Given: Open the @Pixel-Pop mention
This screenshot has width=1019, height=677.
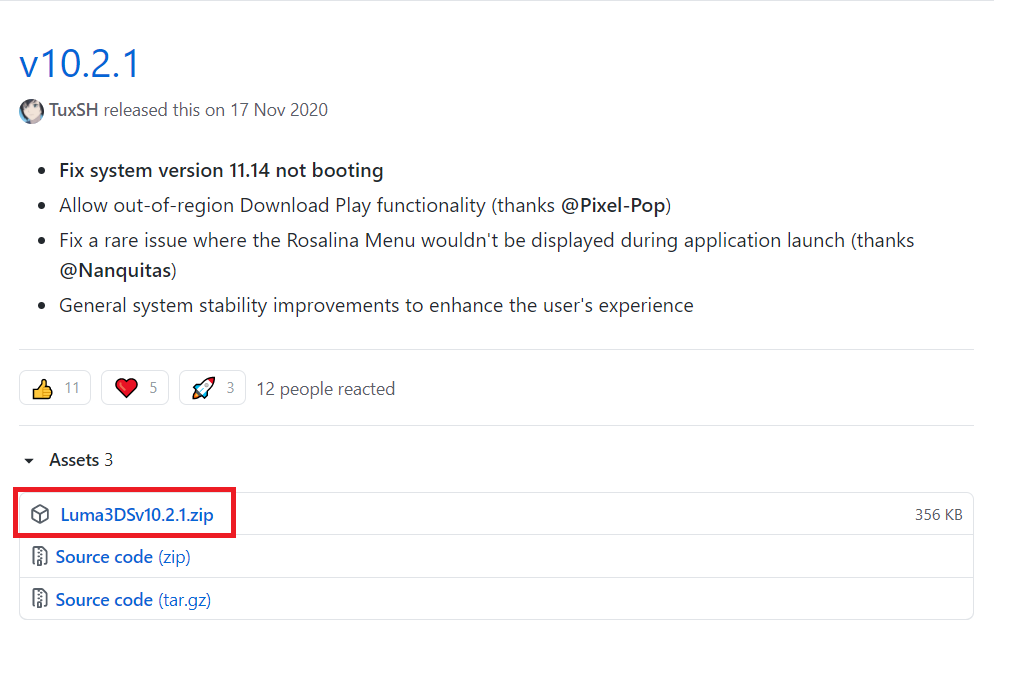Looking at the screenshot, I should click(613, 206).
